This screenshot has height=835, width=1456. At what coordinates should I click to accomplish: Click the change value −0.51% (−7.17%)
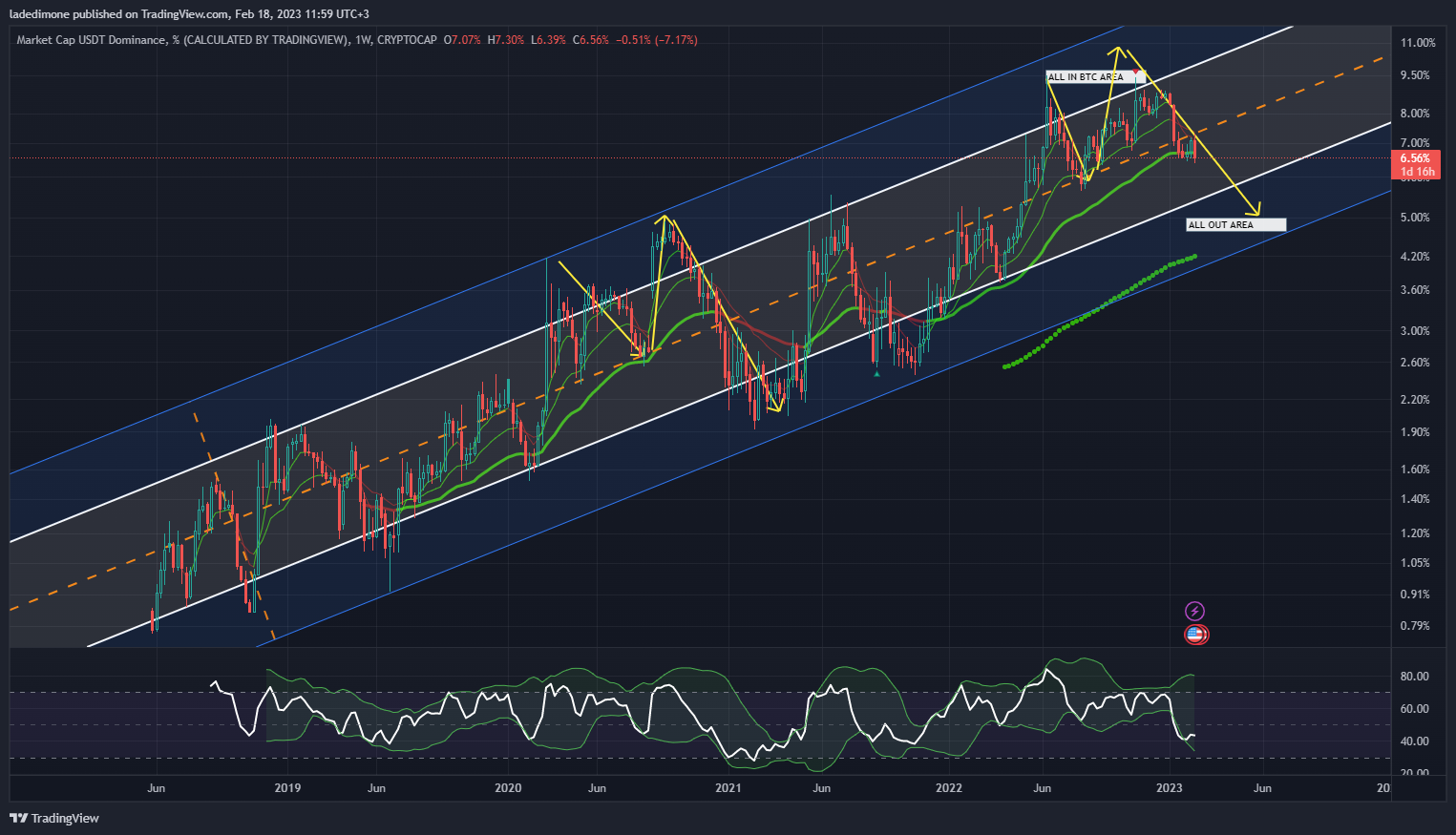point(657,40)
